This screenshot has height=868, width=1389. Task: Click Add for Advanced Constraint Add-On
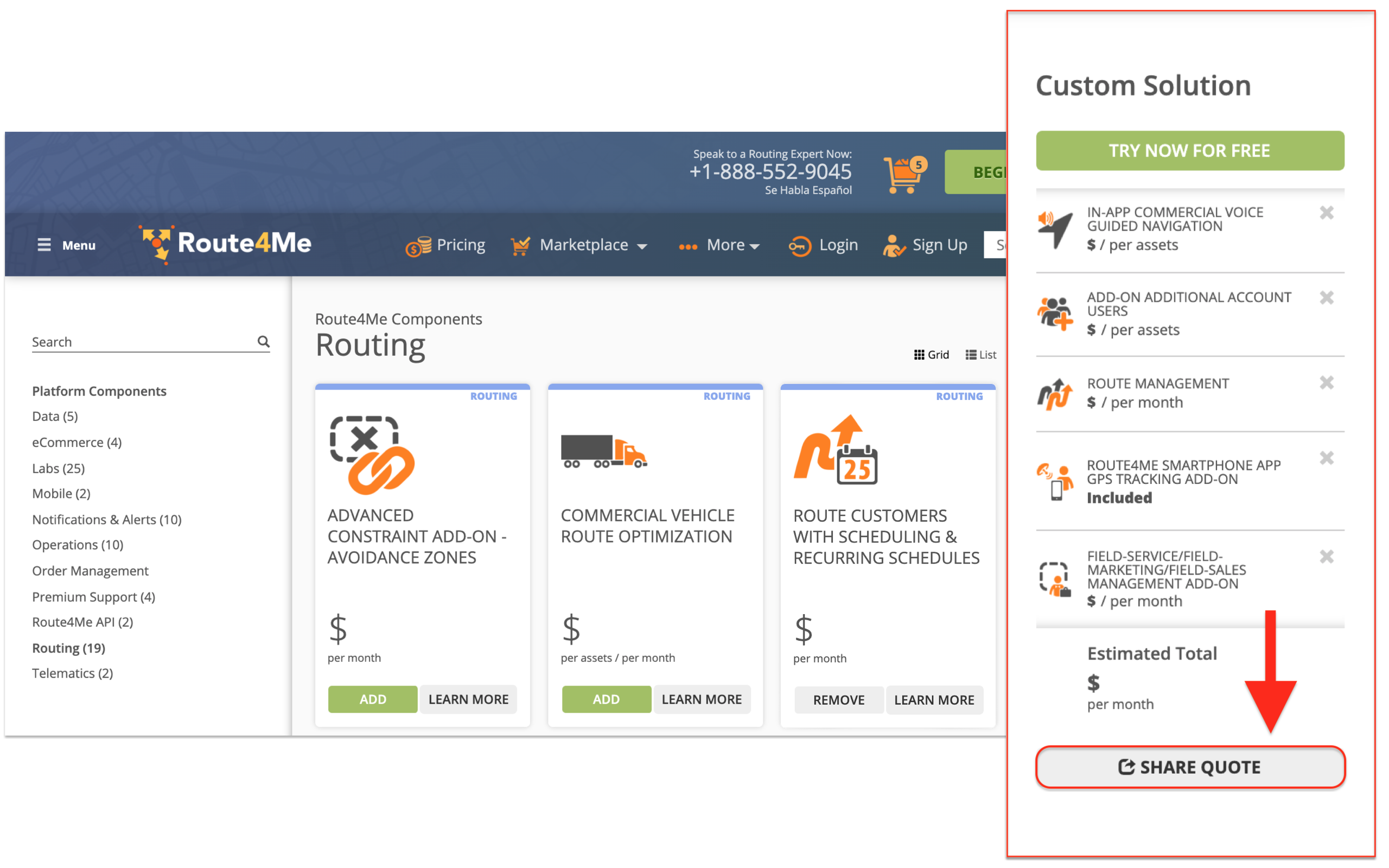372,699
